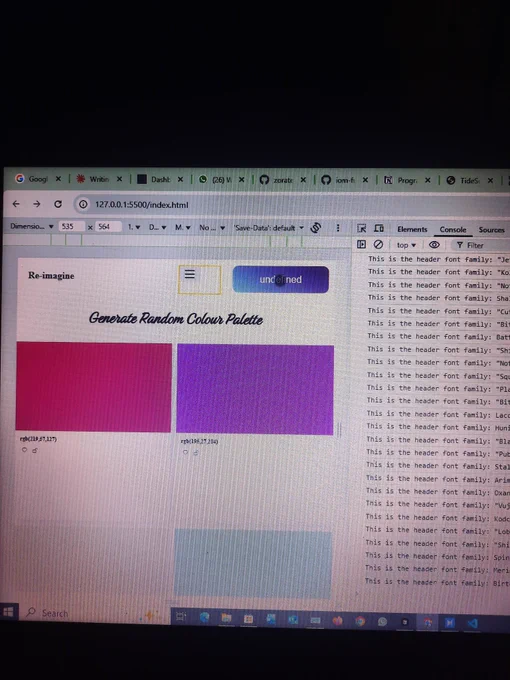The height and width of the screenshot is (680, 510).
Task: Rotate the device viewport with the rotate icon
Action: pos(316,227)
